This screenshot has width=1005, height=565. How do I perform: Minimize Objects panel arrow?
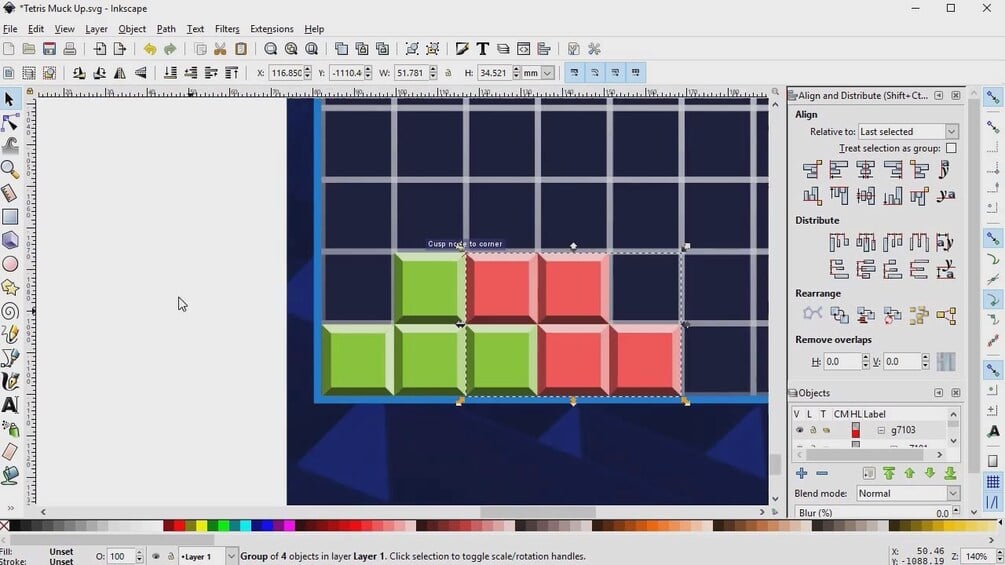[938, 393]
